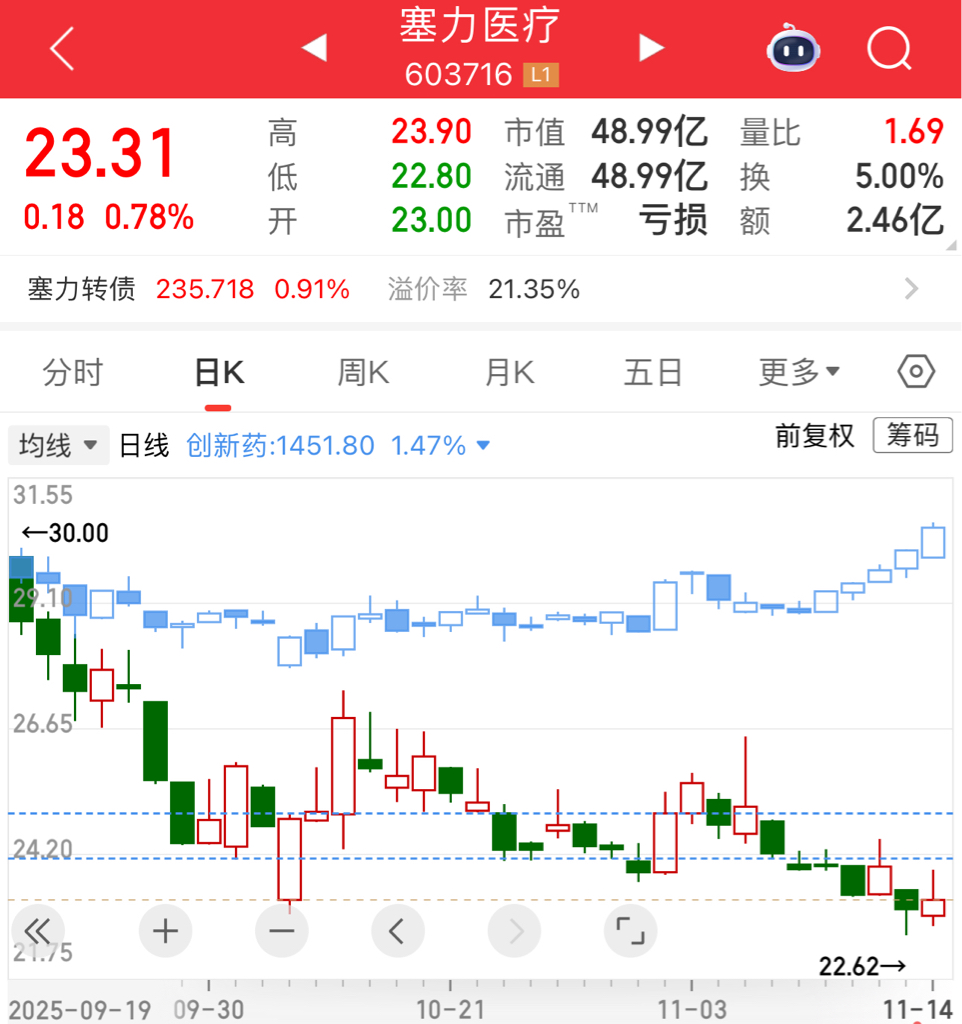Open the 均线 indicator dropdown
Screen dimensions: 962x1024
pos(59,445)
